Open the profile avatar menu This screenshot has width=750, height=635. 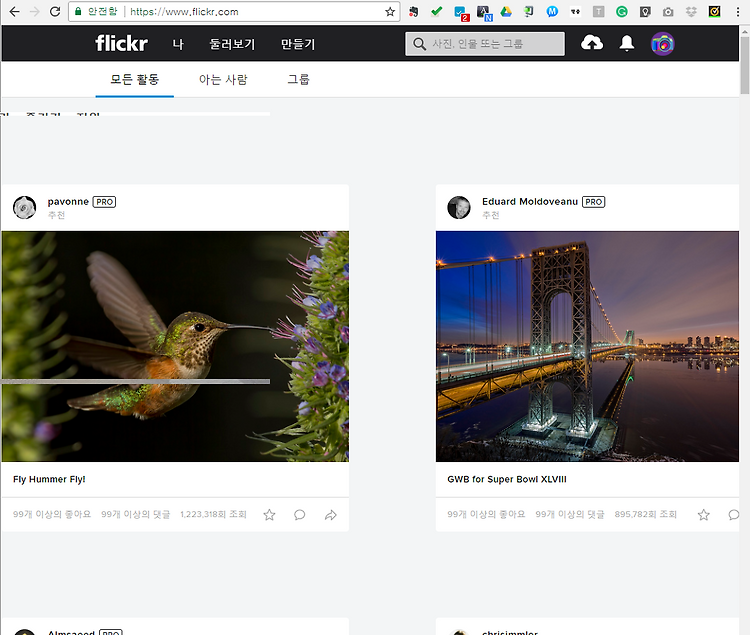coord(662,44)
